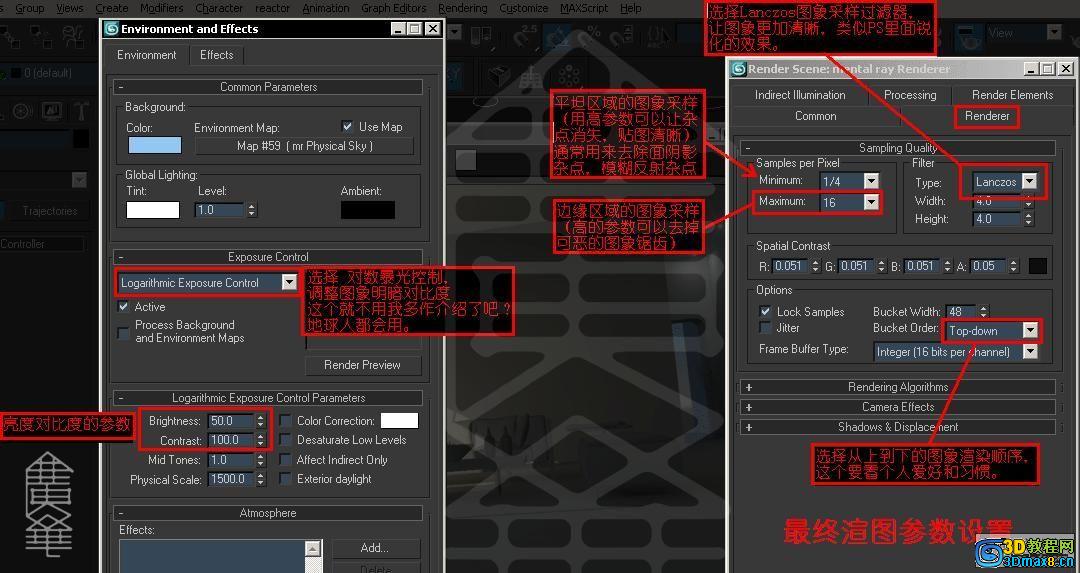Open the white Color Correction swatch

tap(399, 421)
